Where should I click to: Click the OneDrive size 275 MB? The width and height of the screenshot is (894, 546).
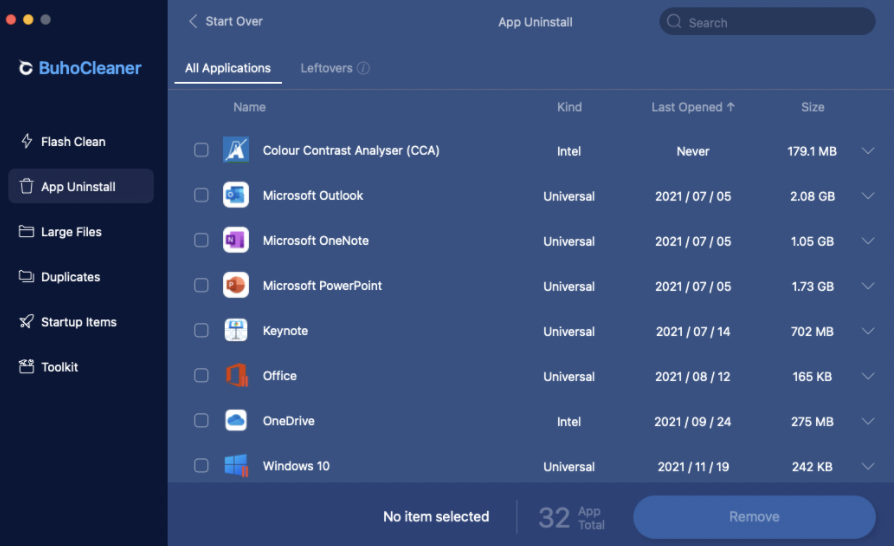click(812, 421)
